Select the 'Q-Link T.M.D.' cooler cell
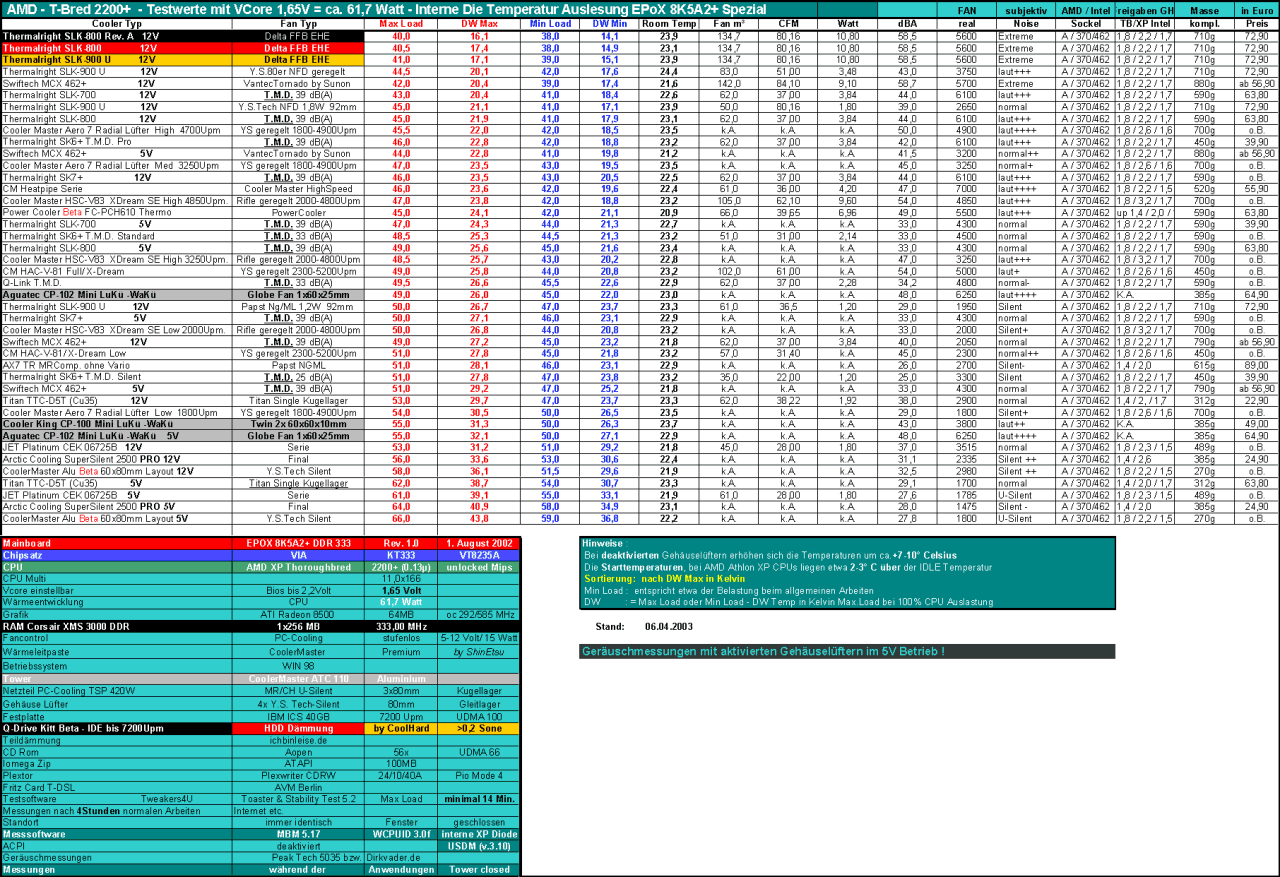Screen dimensions: 1280x877 [116, 283]
